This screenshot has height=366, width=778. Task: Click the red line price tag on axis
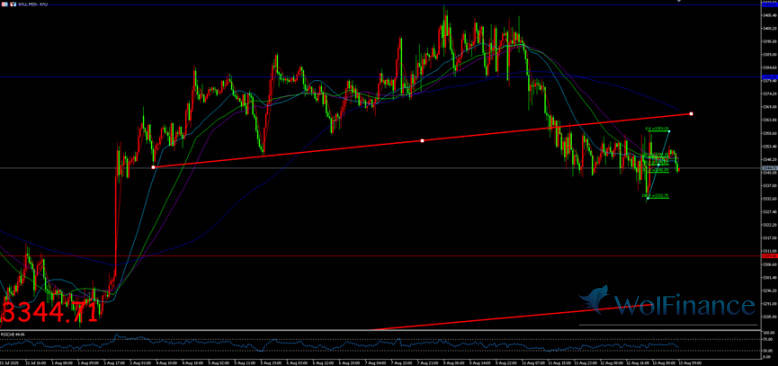pos(769,256)
